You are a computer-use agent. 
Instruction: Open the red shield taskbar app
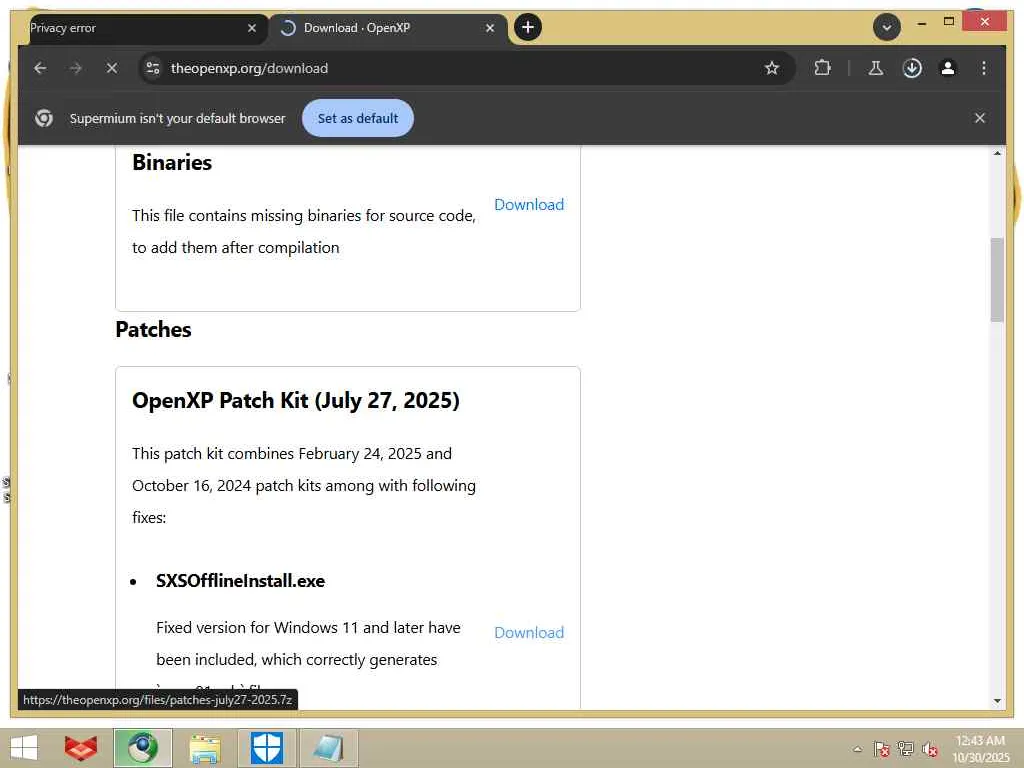[x=81, y=748]
